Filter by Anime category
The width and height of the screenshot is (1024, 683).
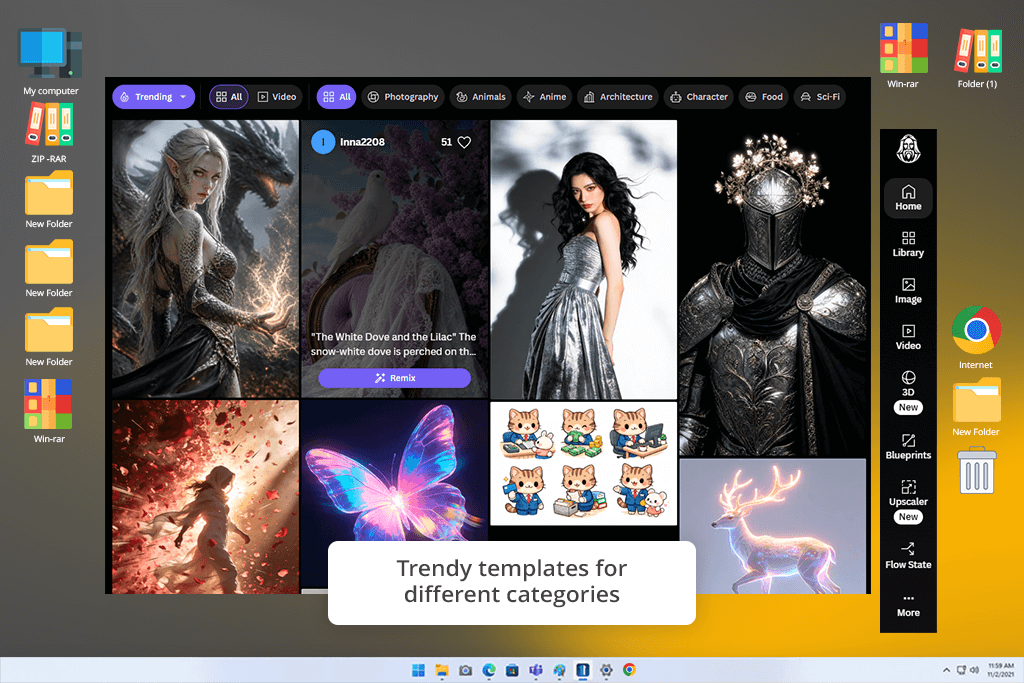[x=545, y=97]
